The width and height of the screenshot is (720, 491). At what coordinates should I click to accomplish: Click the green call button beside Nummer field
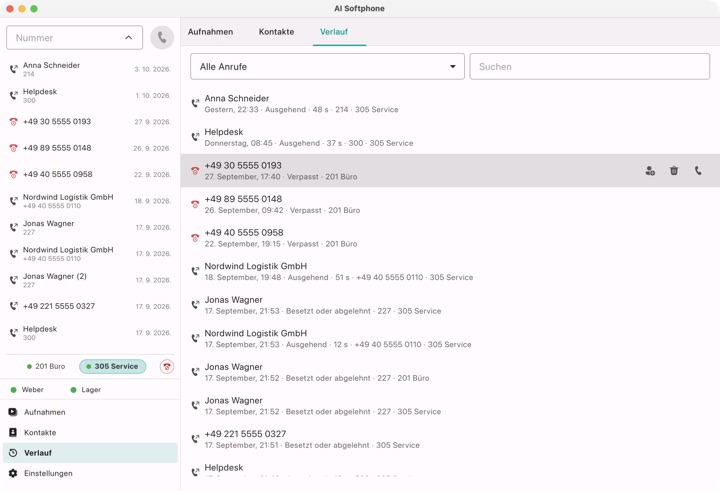162,37
